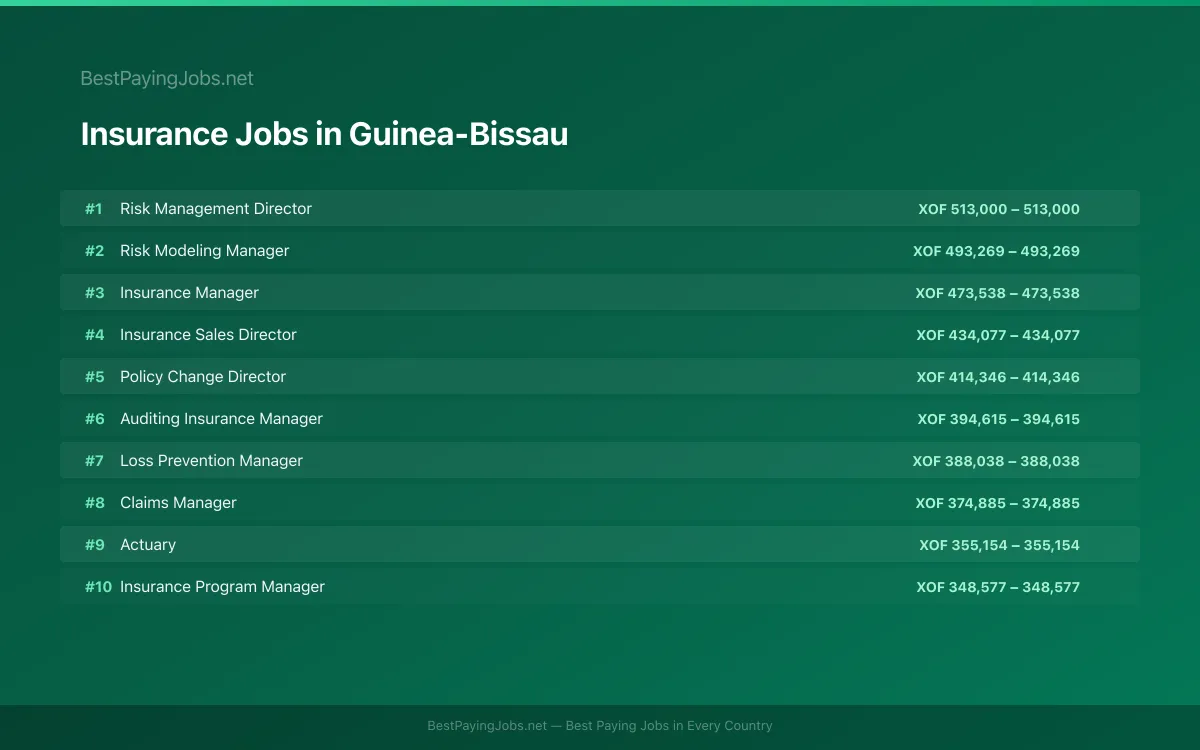Select salary XOF 414,346 – 414,346
This screenshot has height=750, width=1200.
[x=998, y=377]
